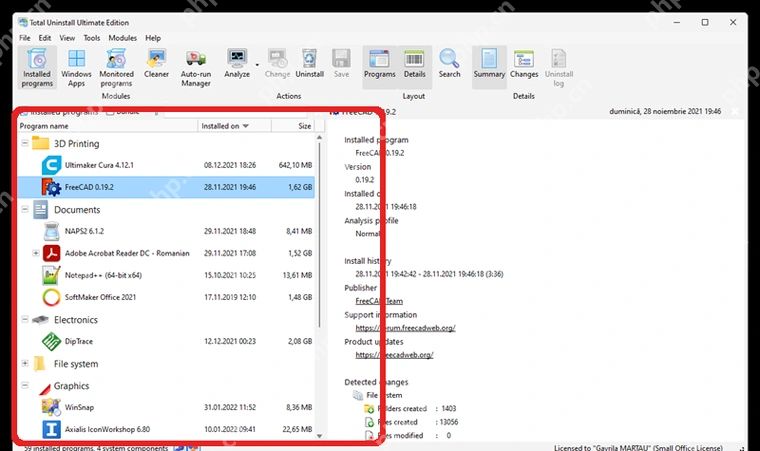This screenshot has height=451, width=760.
Task: Sort by the Installed on column
Action: pyautogui.click(x=235, y=126)
